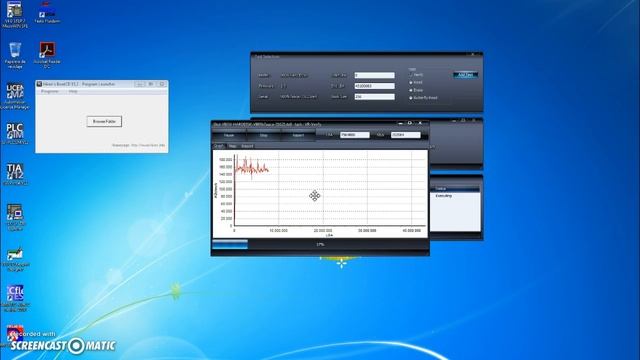Click the Report button beside Stop
Image resolution: width=640 pixels, height=360 pixels.
tap(298, 135)
